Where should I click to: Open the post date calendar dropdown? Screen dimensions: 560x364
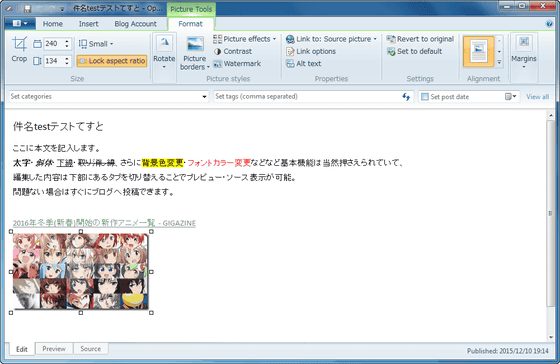(511, 96)
